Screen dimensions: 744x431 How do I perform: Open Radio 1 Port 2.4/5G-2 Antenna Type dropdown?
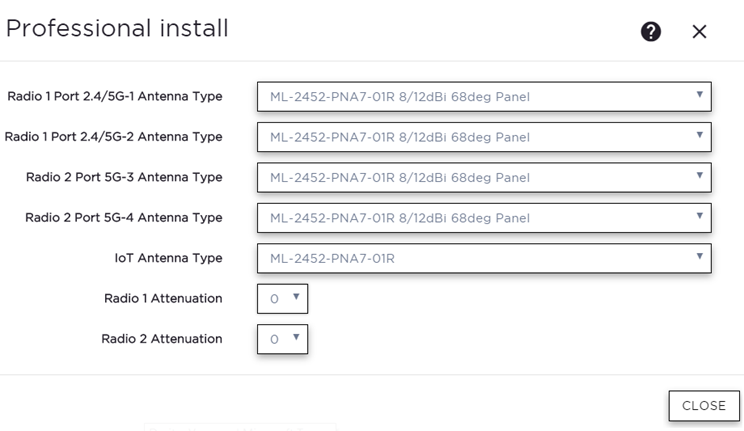[483, 137]
